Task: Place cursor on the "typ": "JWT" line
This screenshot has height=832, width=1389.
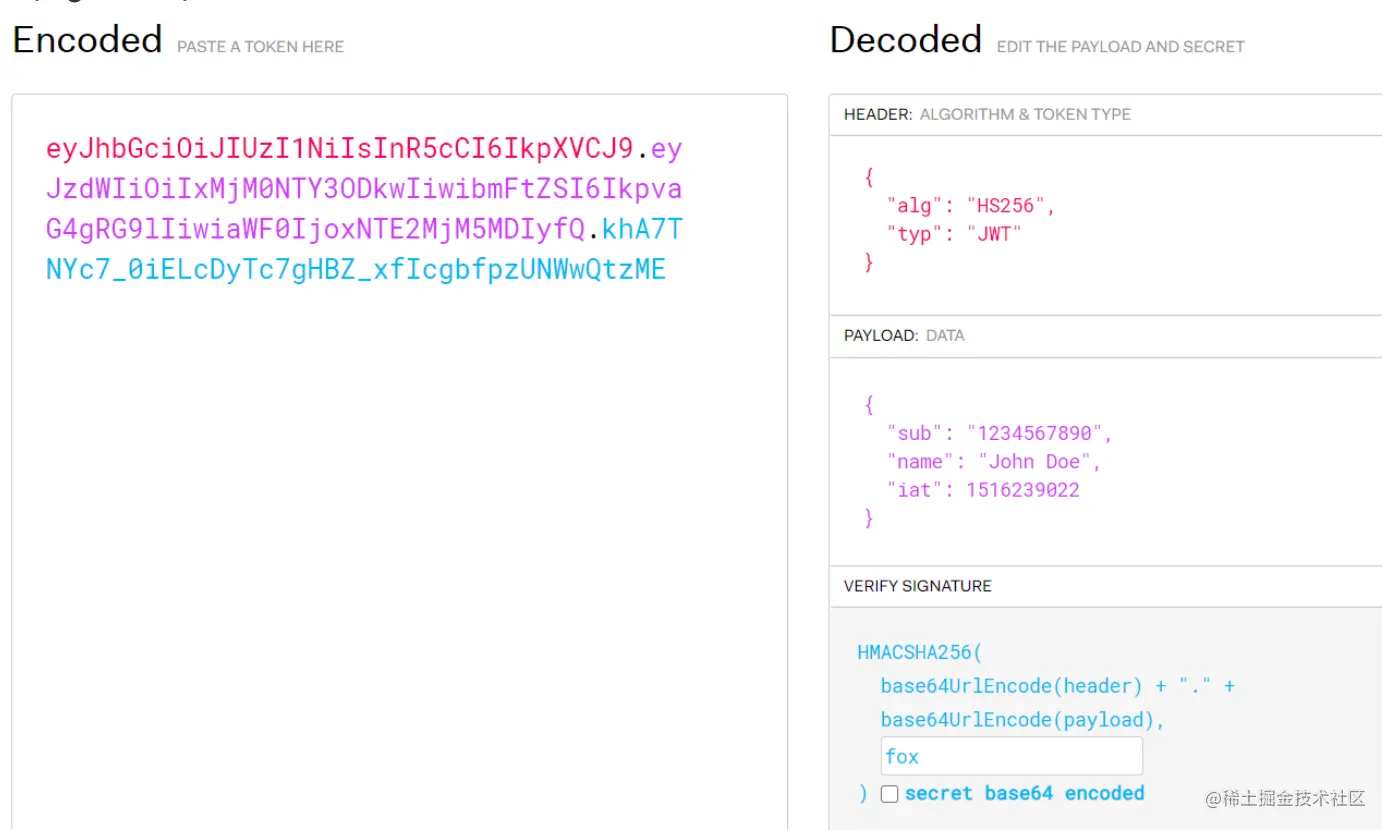Action: [954, 234]
